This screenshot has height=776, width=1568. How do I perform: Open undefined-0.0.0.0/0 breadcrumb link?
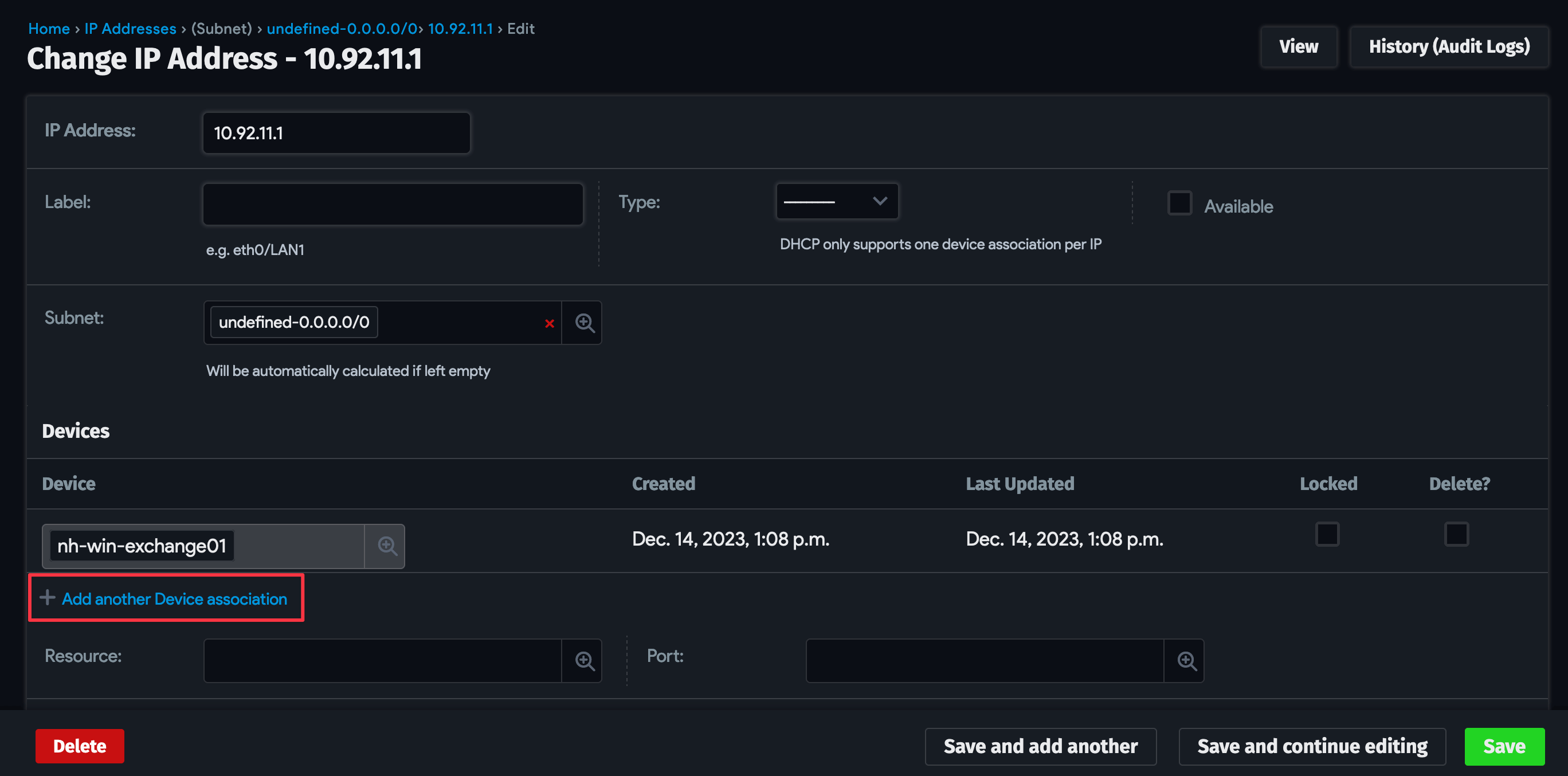[x=342, y=29]
